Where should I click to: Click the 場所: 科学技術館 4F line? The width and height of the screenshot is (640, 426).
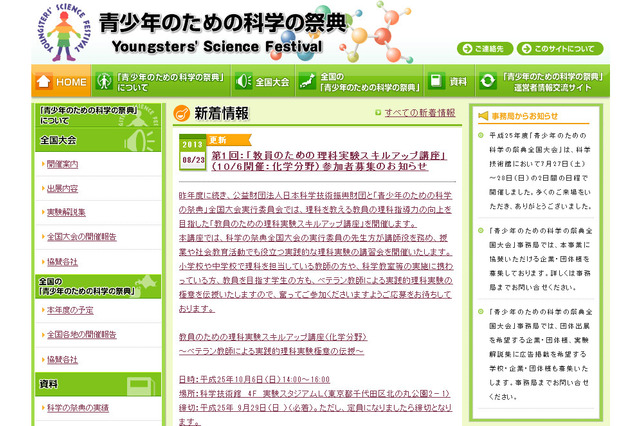coord(314,393)
